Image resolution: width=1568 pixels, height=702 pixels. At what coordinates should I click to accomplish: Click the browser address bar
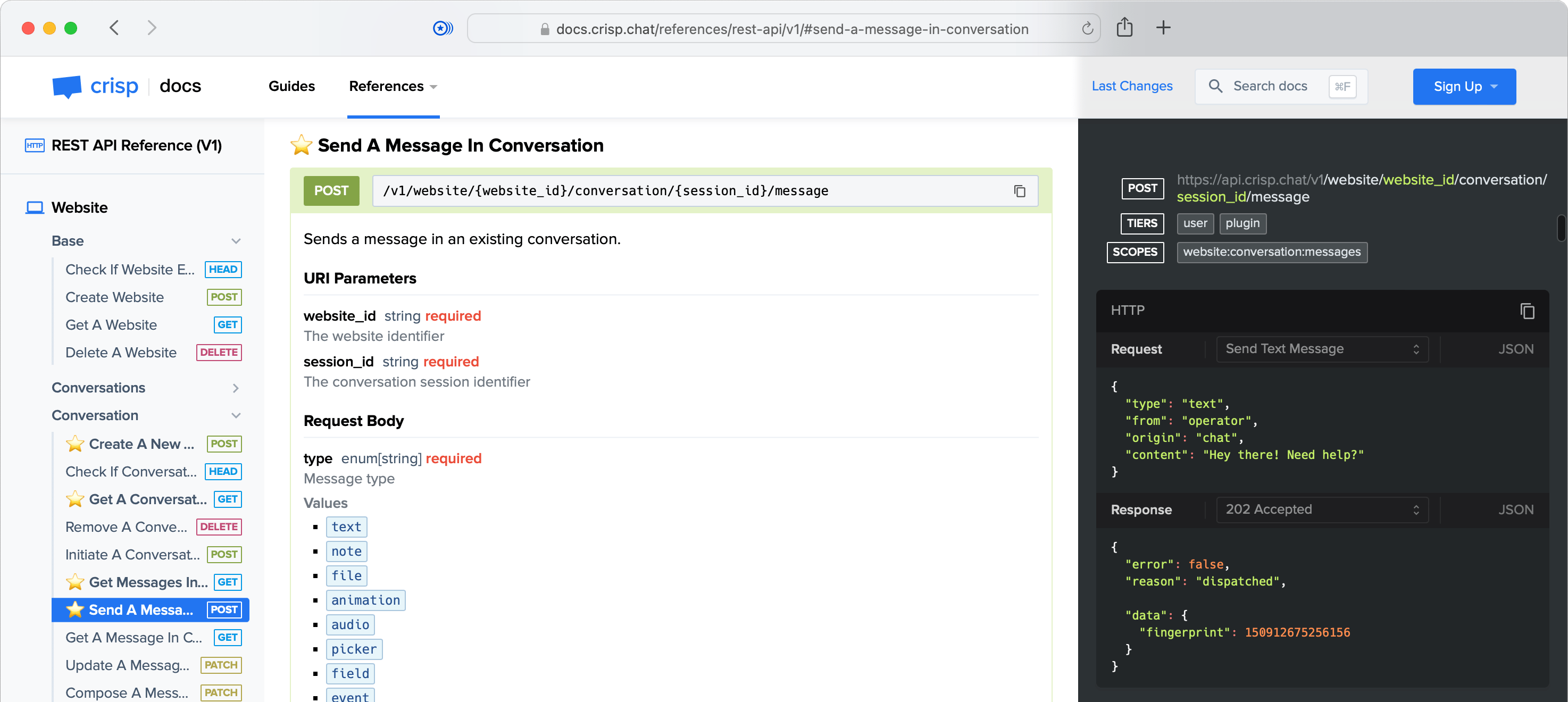[783, 29]
